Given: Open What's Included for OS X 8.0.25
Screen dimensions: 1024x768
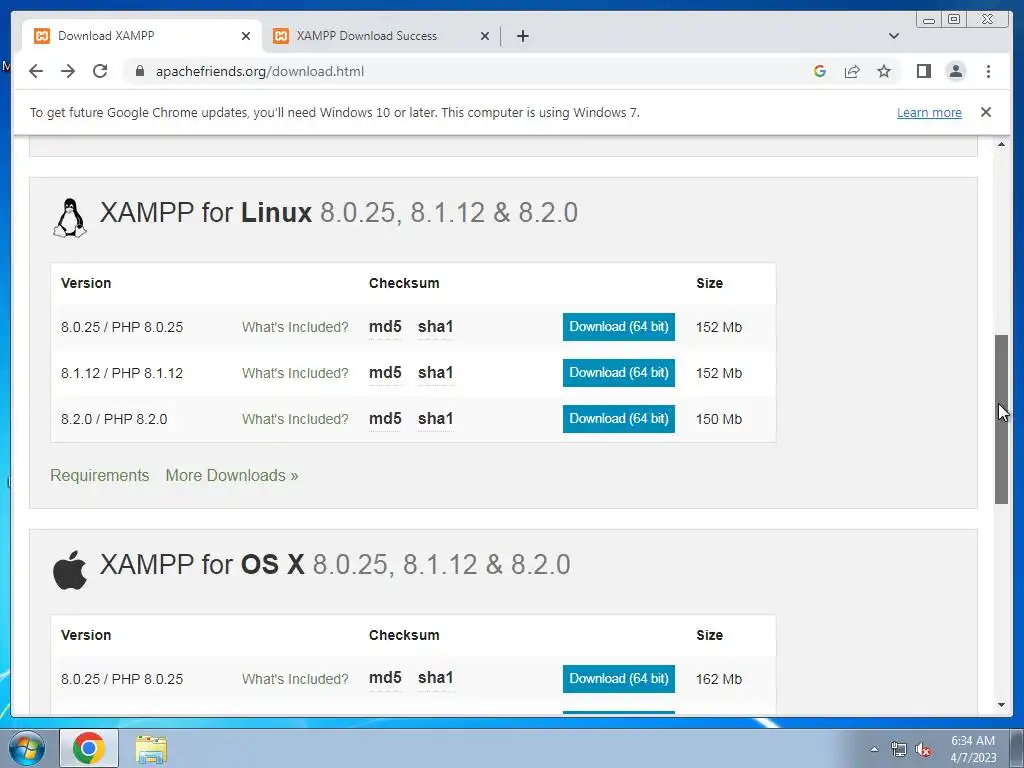Looking at the screenshot, I should tap(295, 679).
